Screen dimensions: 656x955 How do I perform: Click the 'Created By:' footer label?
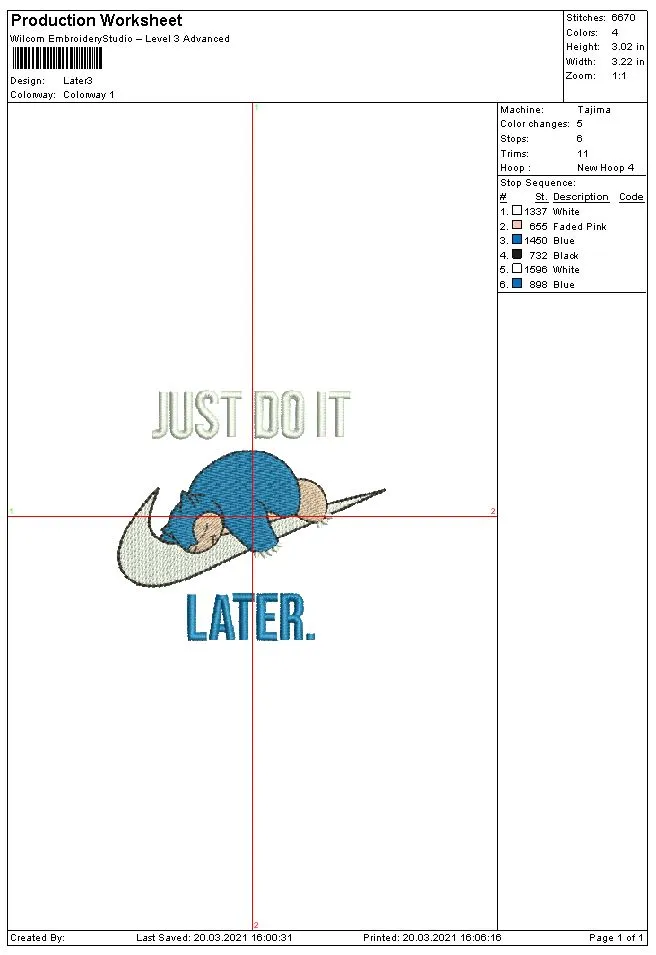point(37,937)
